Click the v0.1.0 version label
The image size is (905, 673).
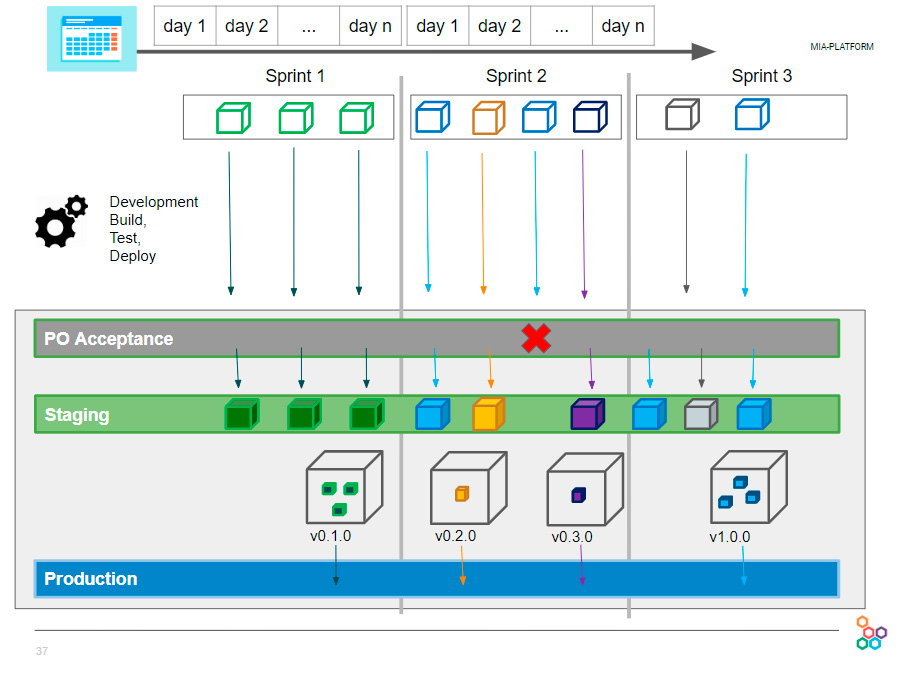pyautogui.click(x=330, y=536)
